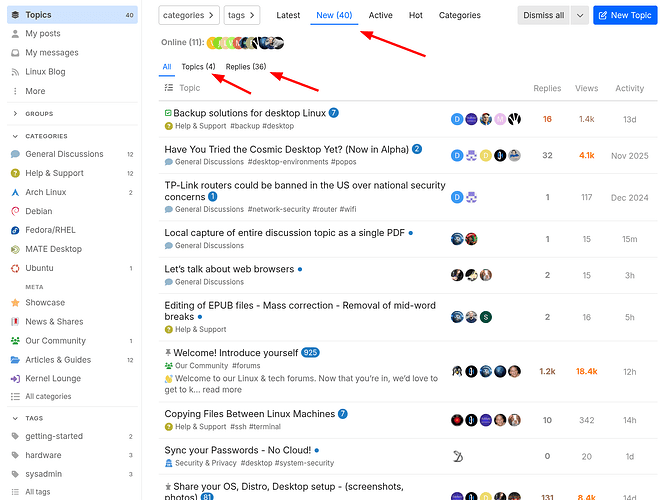Viewport: 672px width, 500px height.
Task: Switch to the Latest tab
Action: pyautogui.click(x=288, y=15)
